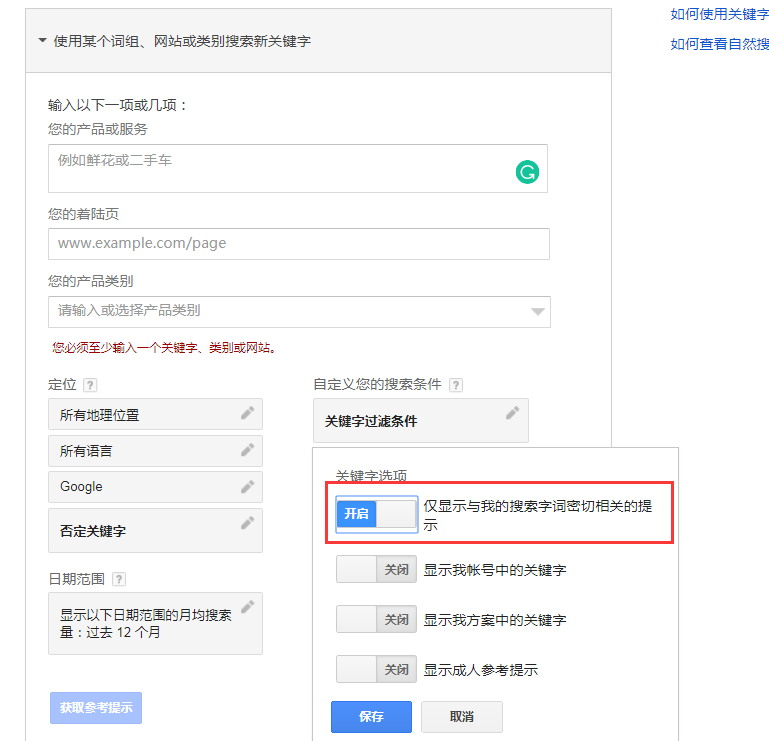This screenshot has height=741, width=769.
Task: Open the 产品类别 dropdown arrow
Action: [x=538, y=311]
